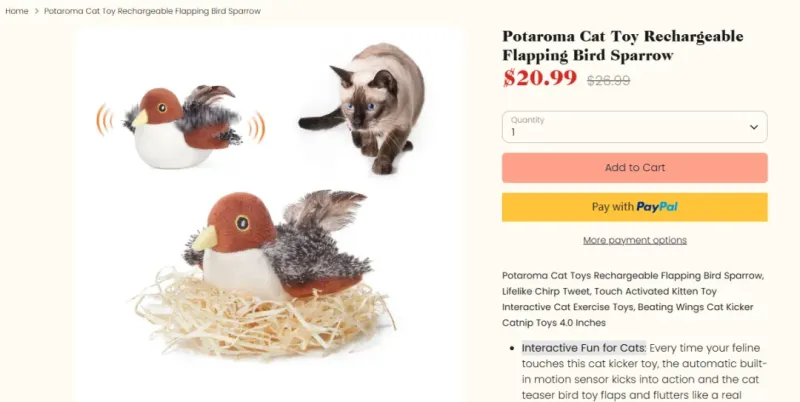Click the bullet point before Interactive Fun
Viewport: 800px width, 402px height.
[512, 348]
